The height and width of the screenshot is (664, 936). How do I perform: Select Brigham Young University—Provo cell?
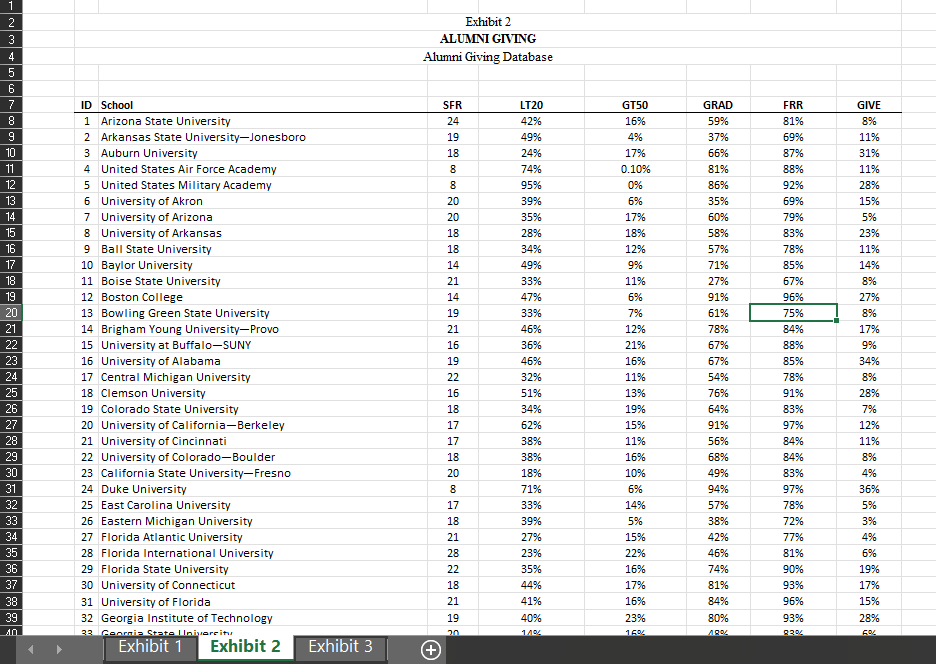[x=263, y=329]
